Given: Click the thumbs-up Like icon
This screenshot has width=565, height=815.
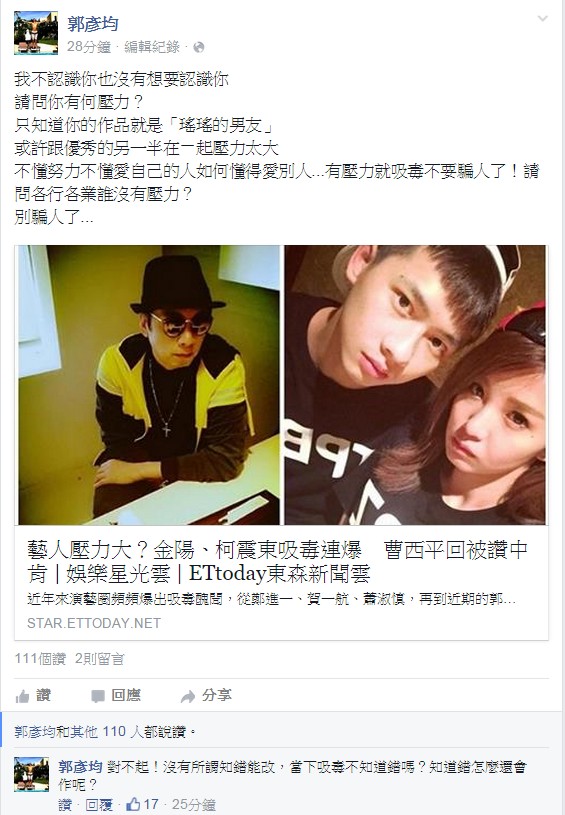Looking at the screenshot, I should (x=22, y=696).
